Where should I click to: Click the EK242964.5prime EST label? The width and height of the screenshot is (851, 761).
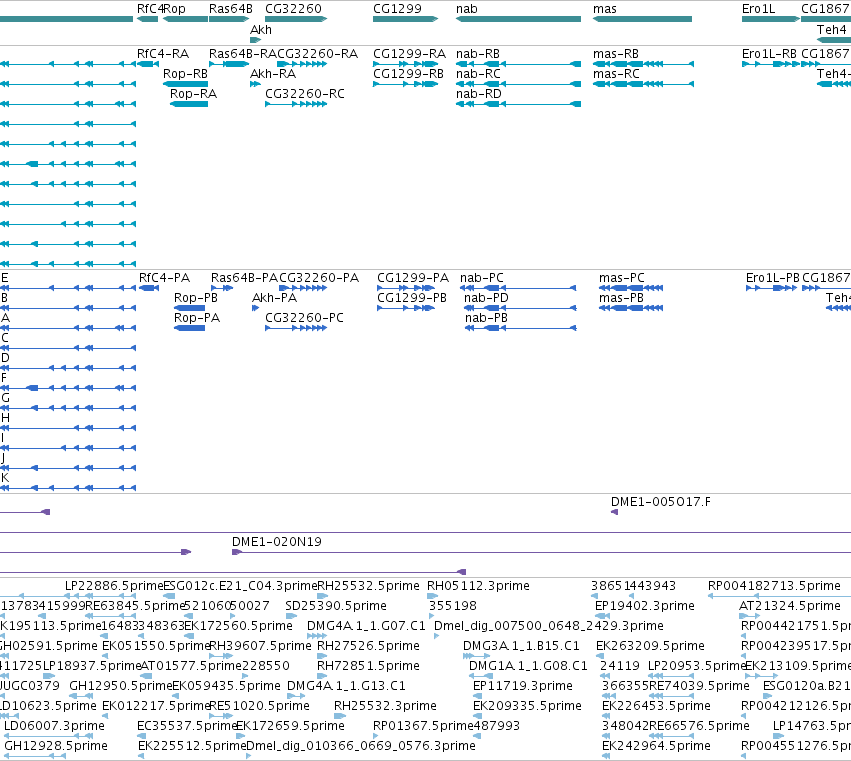click(x=656, y=746)
